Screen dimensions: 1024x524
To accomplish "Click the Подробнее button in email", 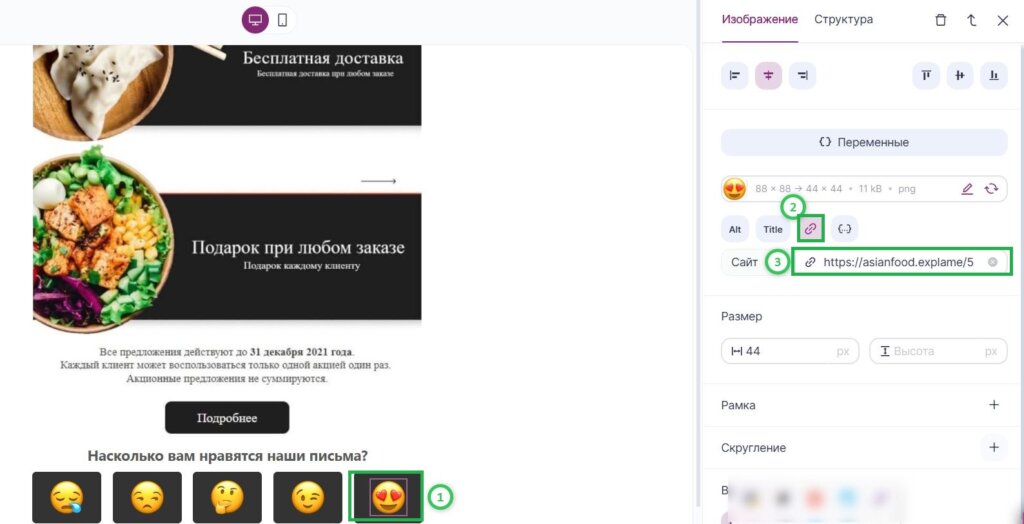I will click(227, 418).
